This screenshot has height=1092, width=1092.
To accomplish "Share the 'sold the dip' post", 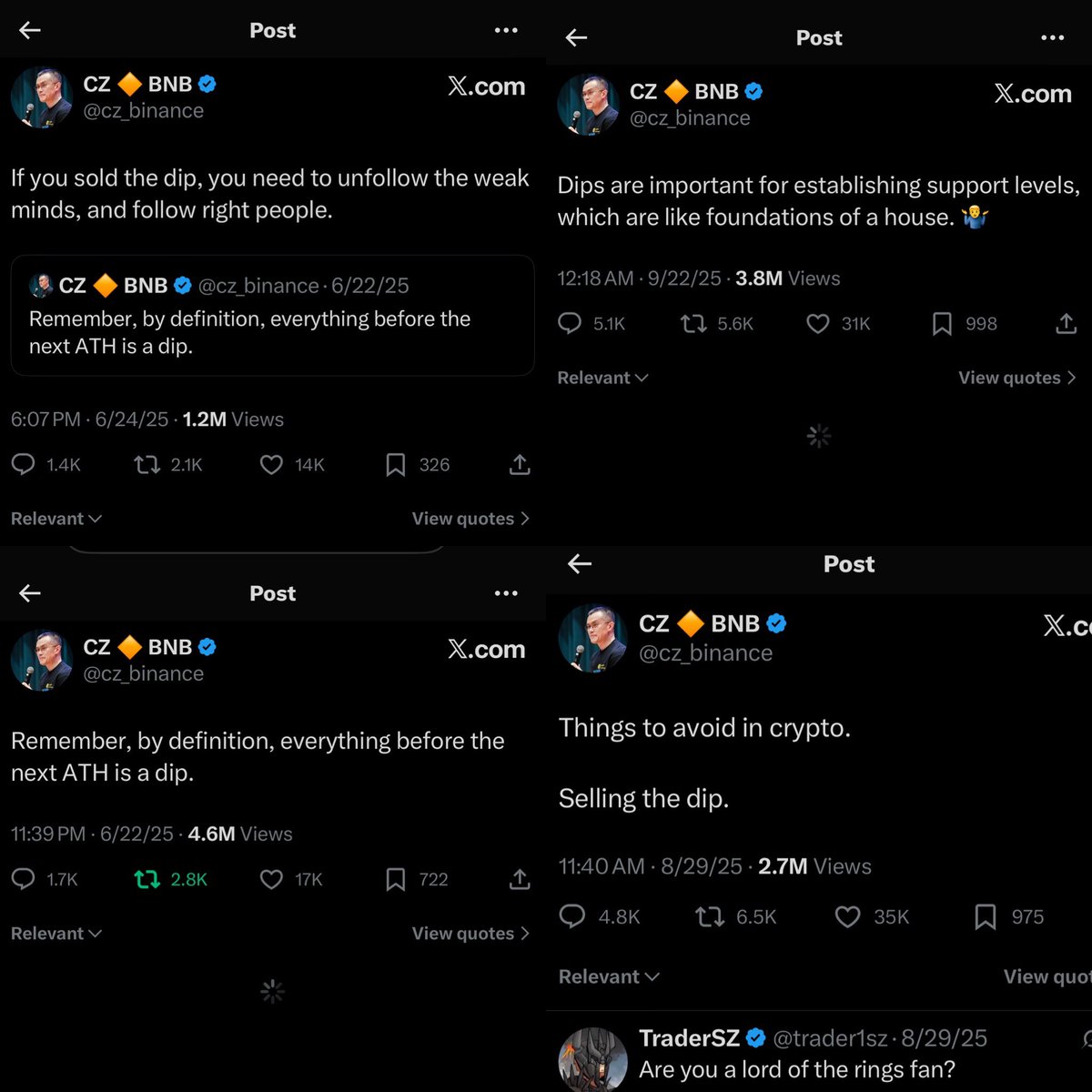I will pyautogui.click(x=519, y=465).
